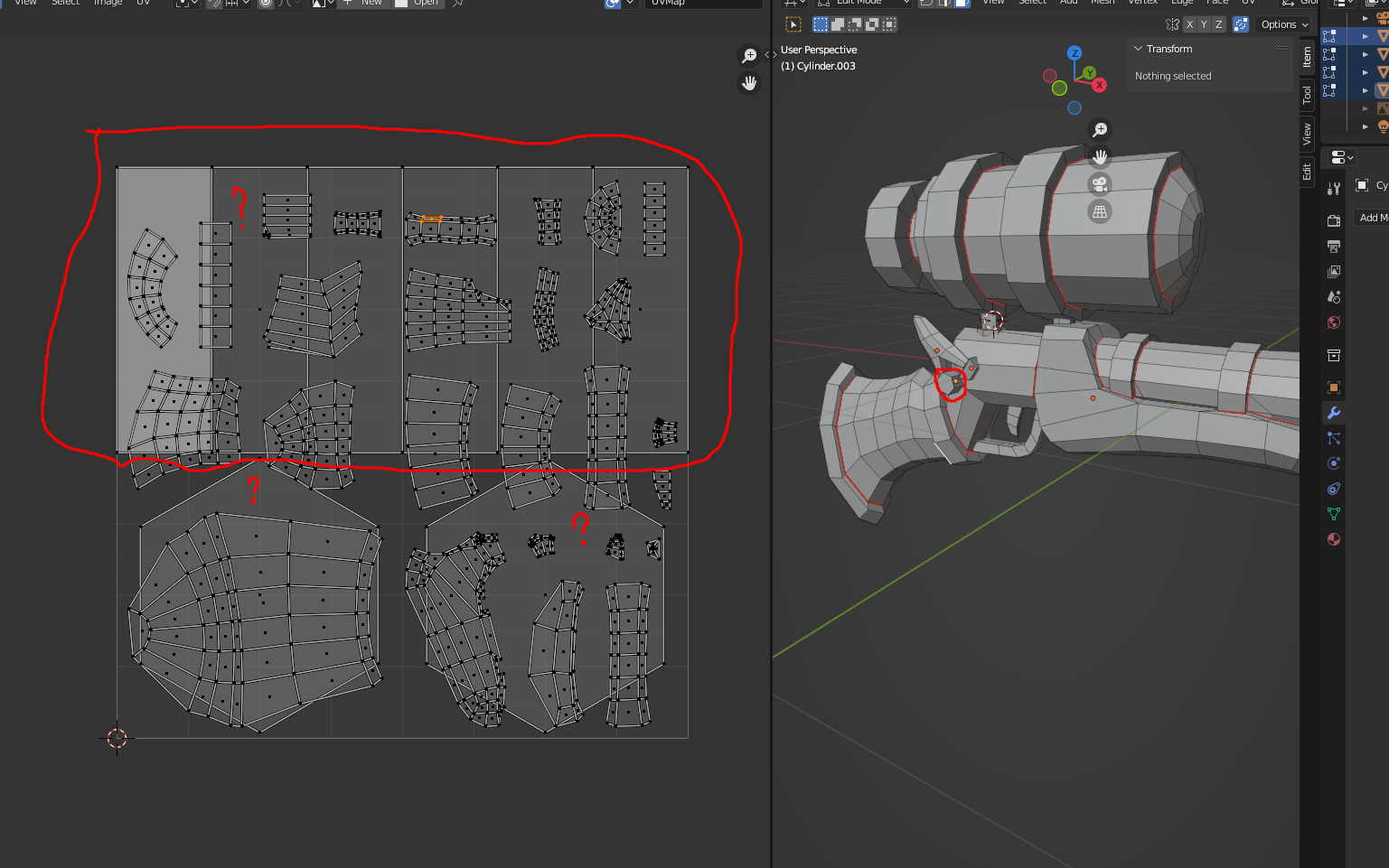Switch to the Tool sidebar tab
The height and width of the screenshot is (868, 1389).
1307,95
